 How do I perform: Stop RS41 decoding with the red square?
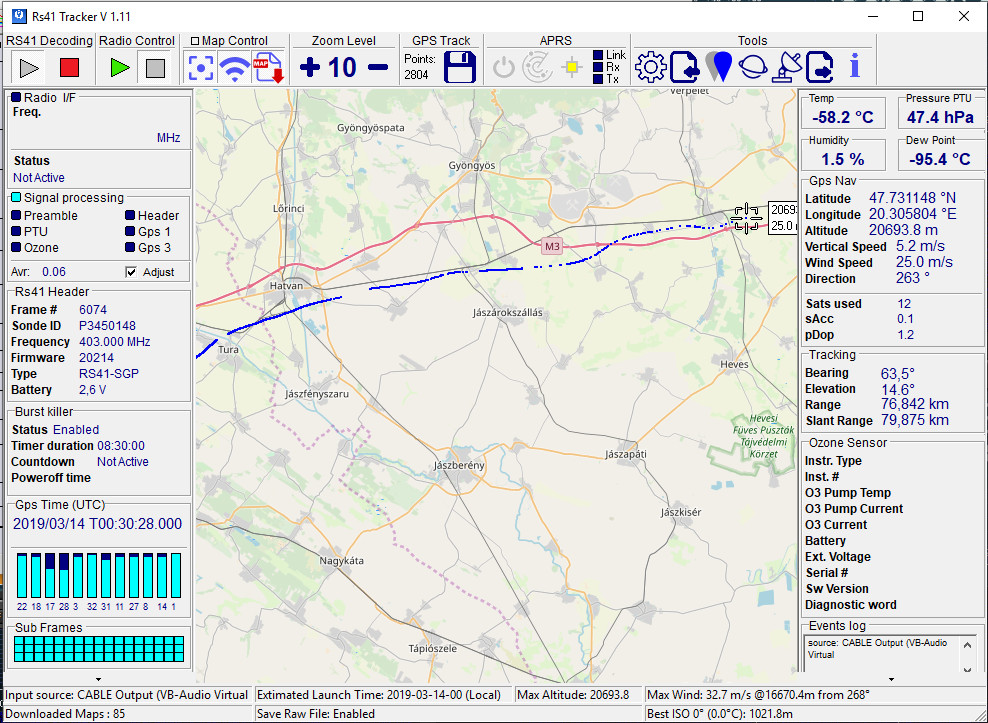tap(69, 68)
